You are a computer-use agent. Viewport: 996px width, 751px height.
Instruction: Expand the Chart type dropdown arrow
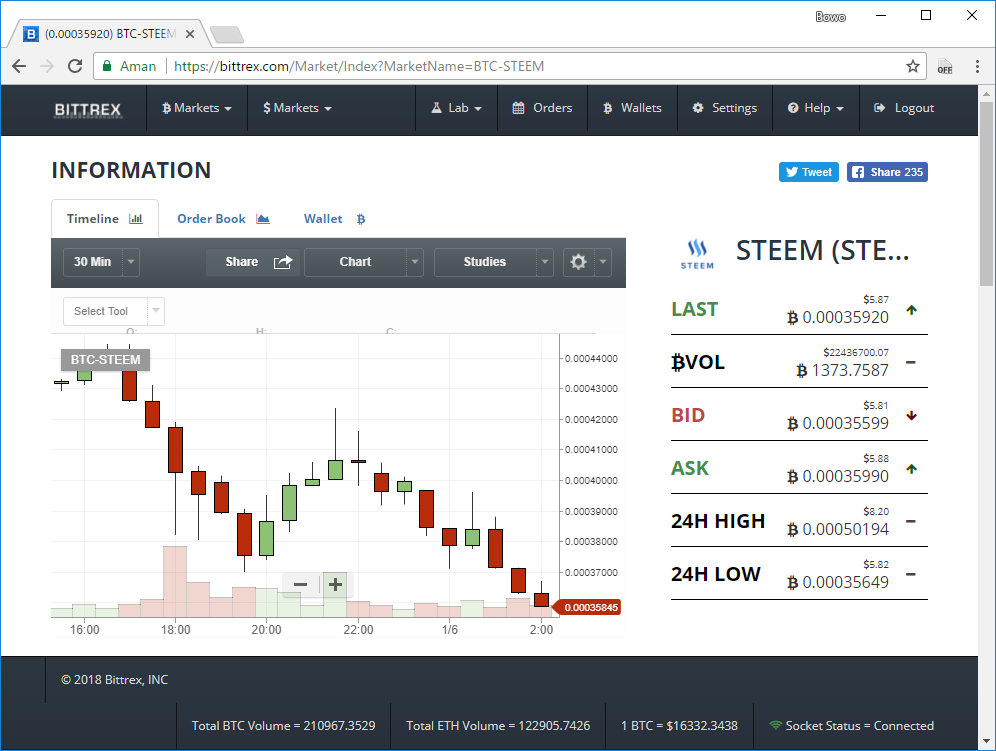[415, 262]
